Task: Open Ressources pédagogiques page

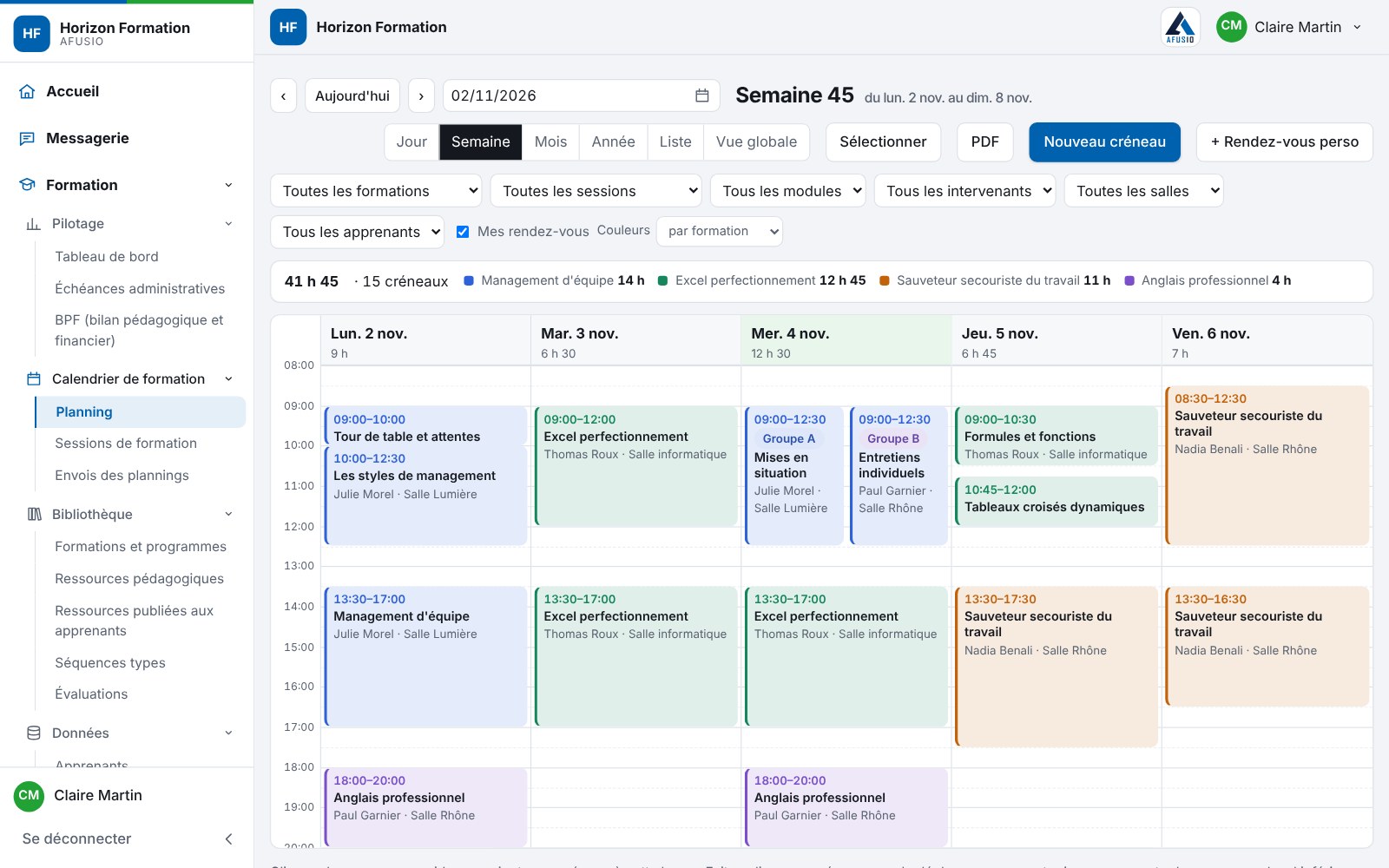Action: (139, 579)
